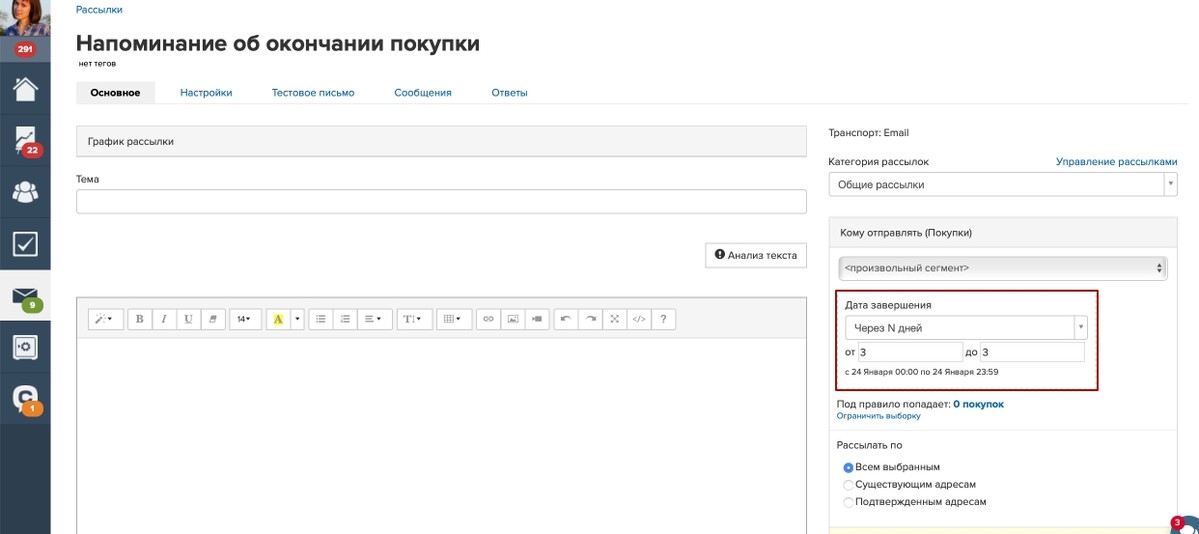Undo the last editor action
Viewport: 1199px width, 534px height.
[x=566, y=319]
